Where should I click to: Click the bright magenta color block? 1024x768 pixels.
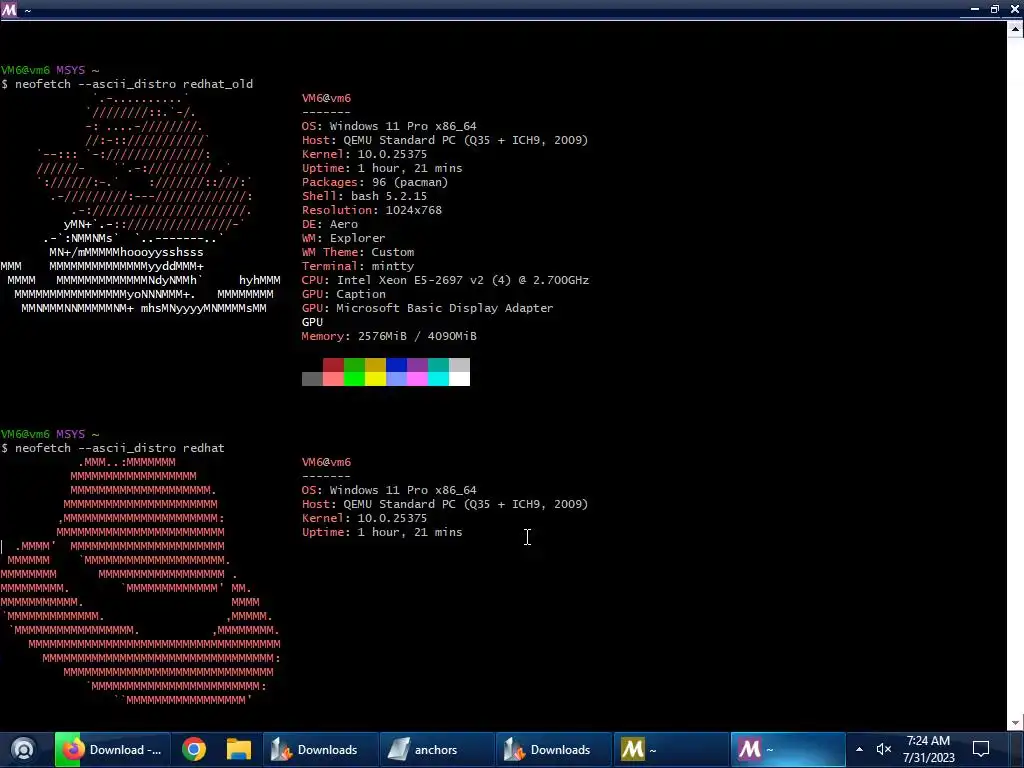(417, 379)
